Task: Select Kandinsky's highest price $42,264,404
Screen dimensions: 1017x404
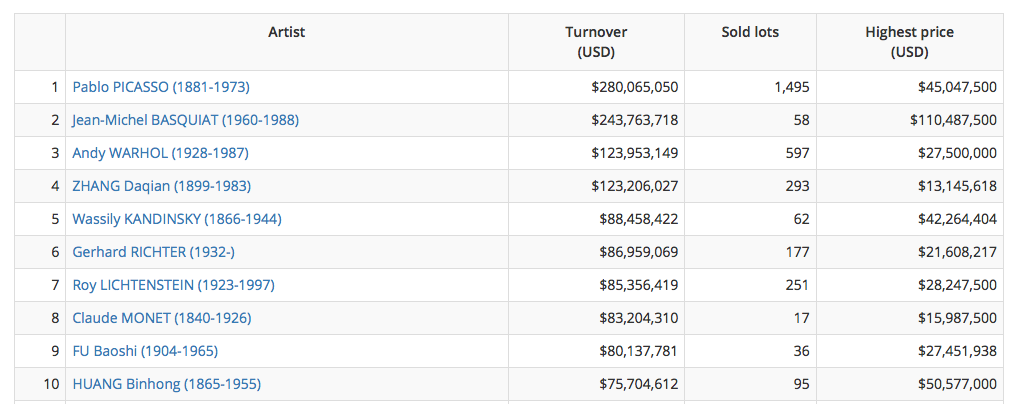Action: pos(957,219)
